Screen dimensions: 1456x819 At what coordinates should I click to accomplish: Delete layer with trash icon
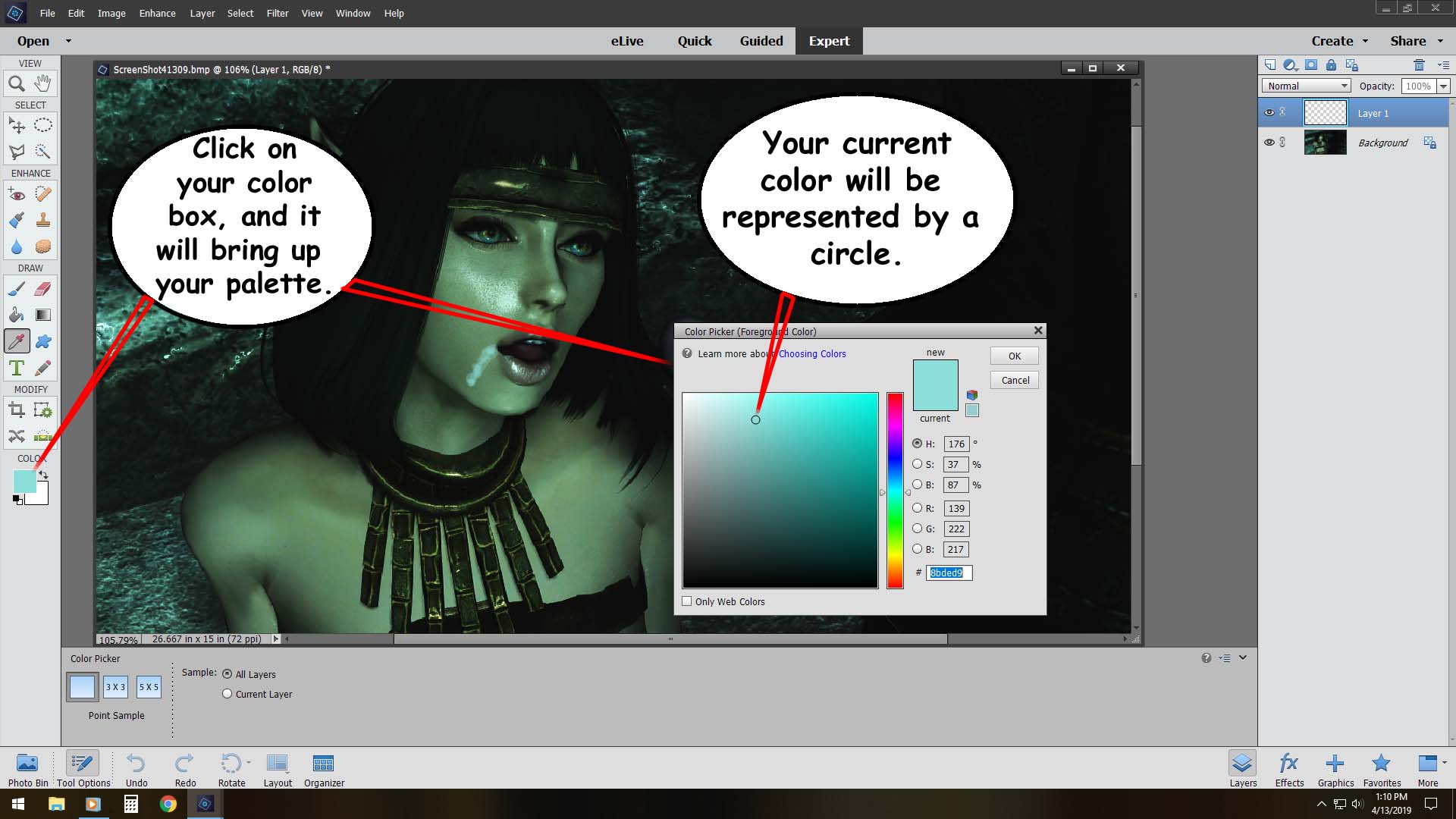click(x=1419, y=65)
